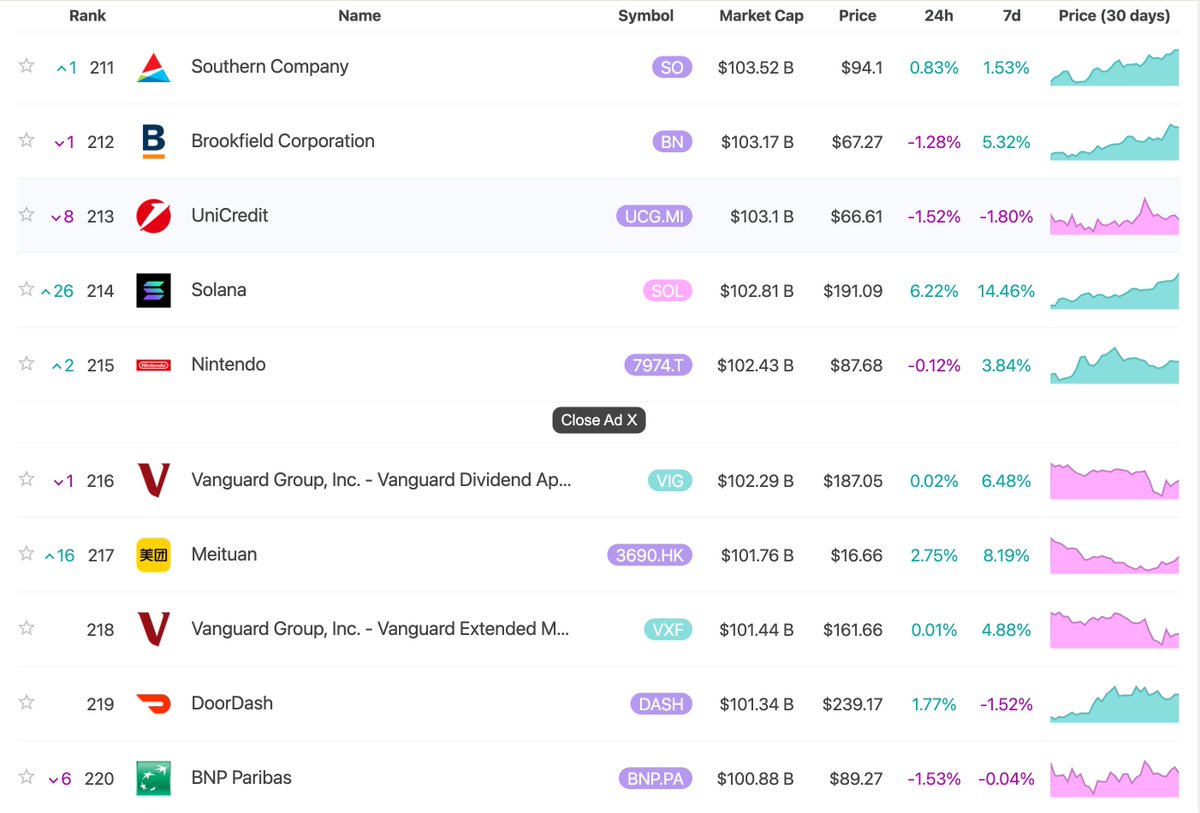The width and height of the screenshot is (1200, 813).
Task: Click the BN symbol badge
Action: tap(673, 142)
